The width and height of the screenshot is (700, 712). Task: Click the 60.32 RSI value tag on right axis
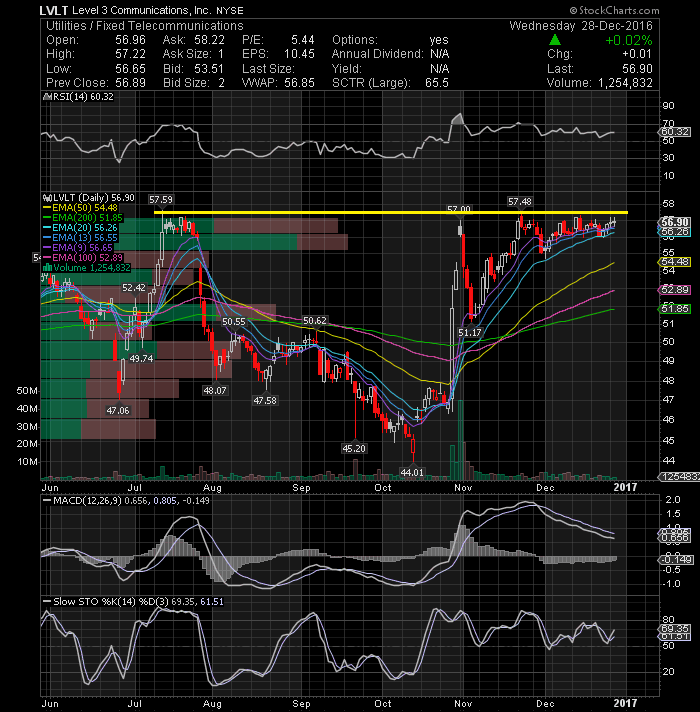click(x=675, y=132)
